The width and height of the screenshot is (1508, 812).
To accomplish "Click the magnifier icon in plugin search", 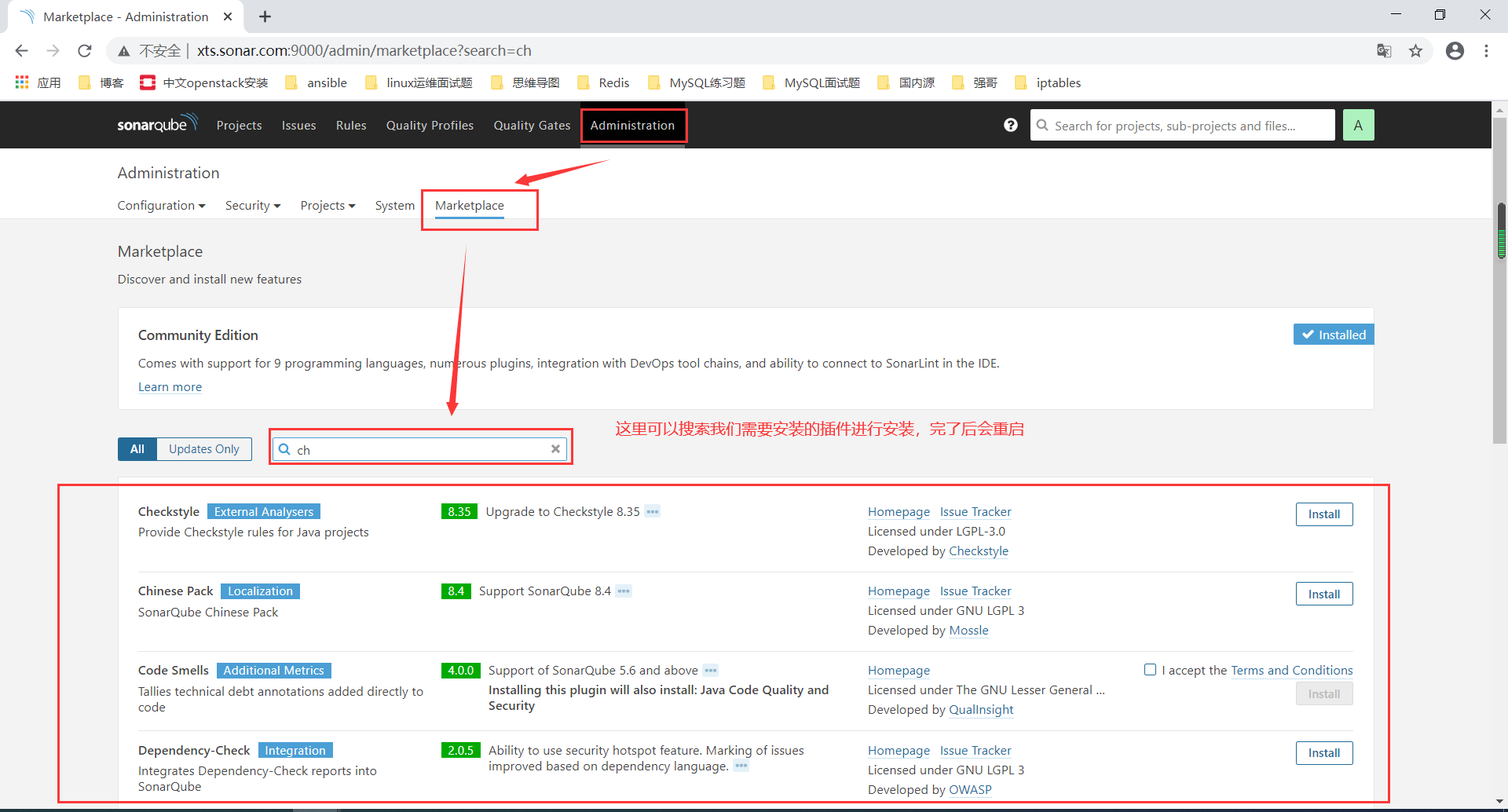I will click(x=284, y=449).
